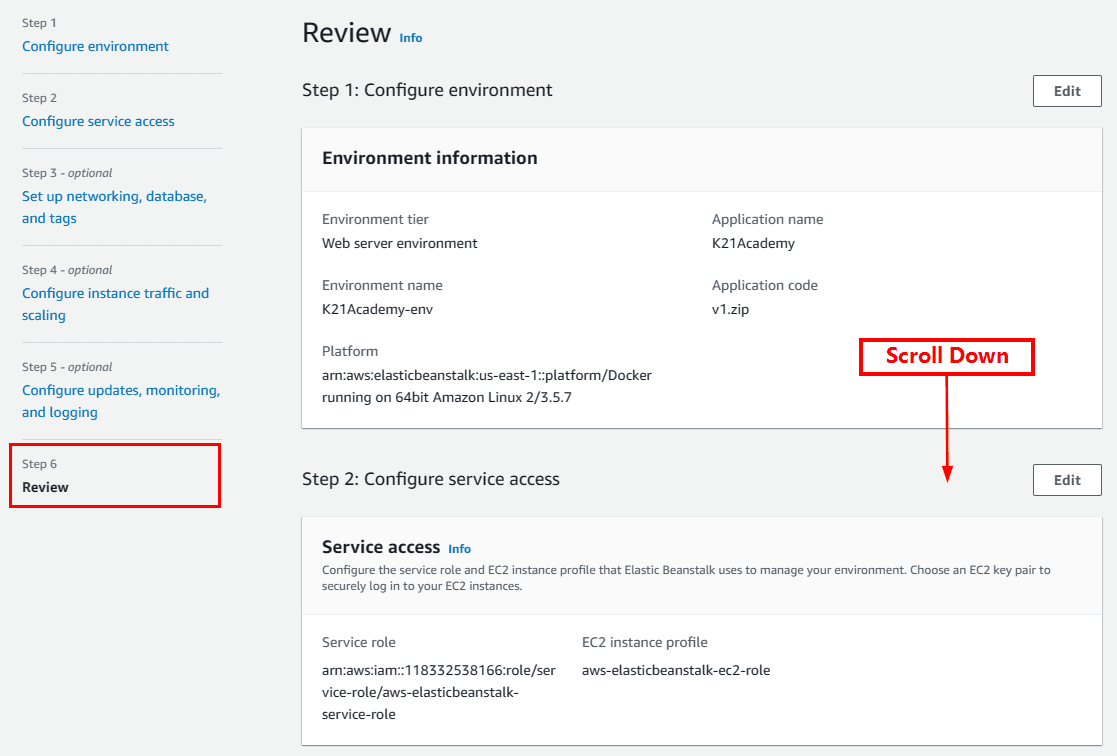Go to Configure service access step

[98, 121]
